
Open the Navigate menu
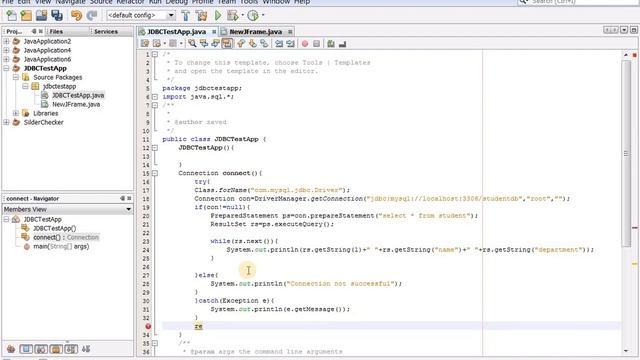pos(70,2)
